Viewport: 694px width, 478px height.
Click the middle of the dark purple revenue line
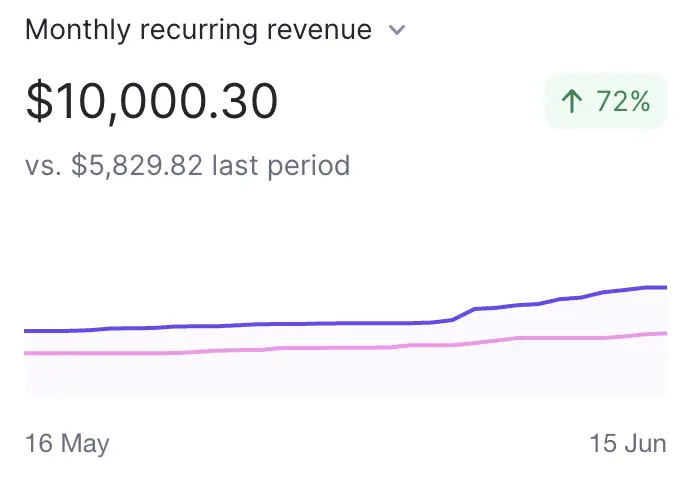(345, 323)
